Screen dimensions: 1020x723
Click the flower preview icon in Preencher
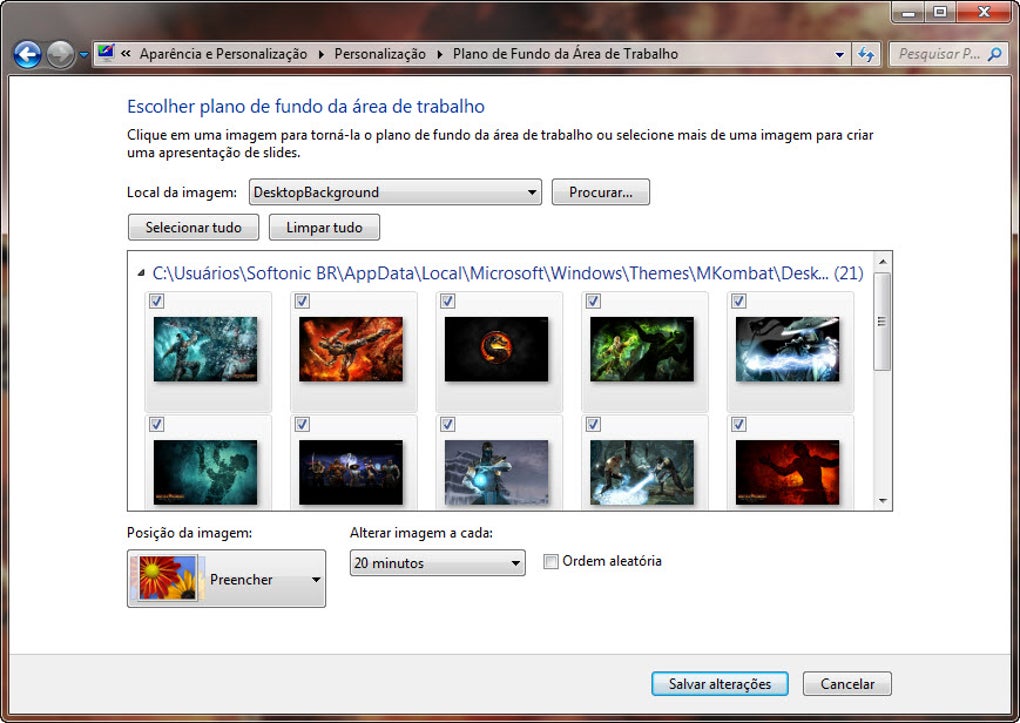[168, 578]
